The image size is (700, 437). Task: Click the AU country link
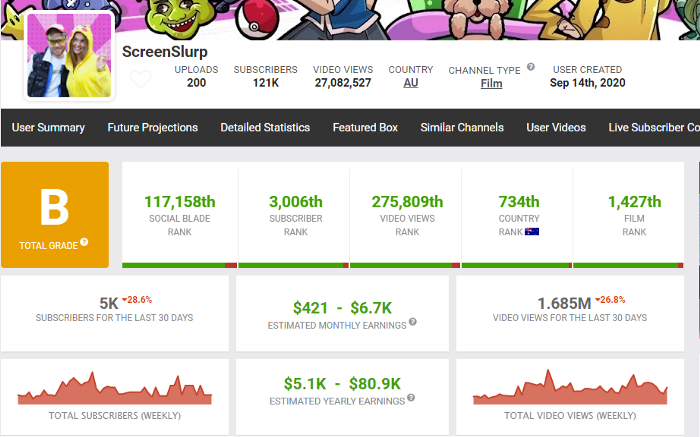[x=410, y=84]
